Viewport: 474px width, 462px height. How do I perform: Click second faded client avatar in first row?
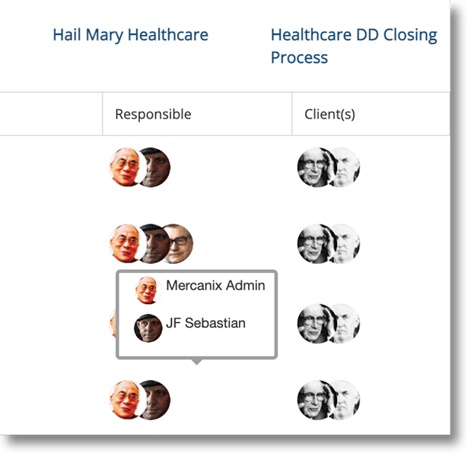[x=347, y=167]
